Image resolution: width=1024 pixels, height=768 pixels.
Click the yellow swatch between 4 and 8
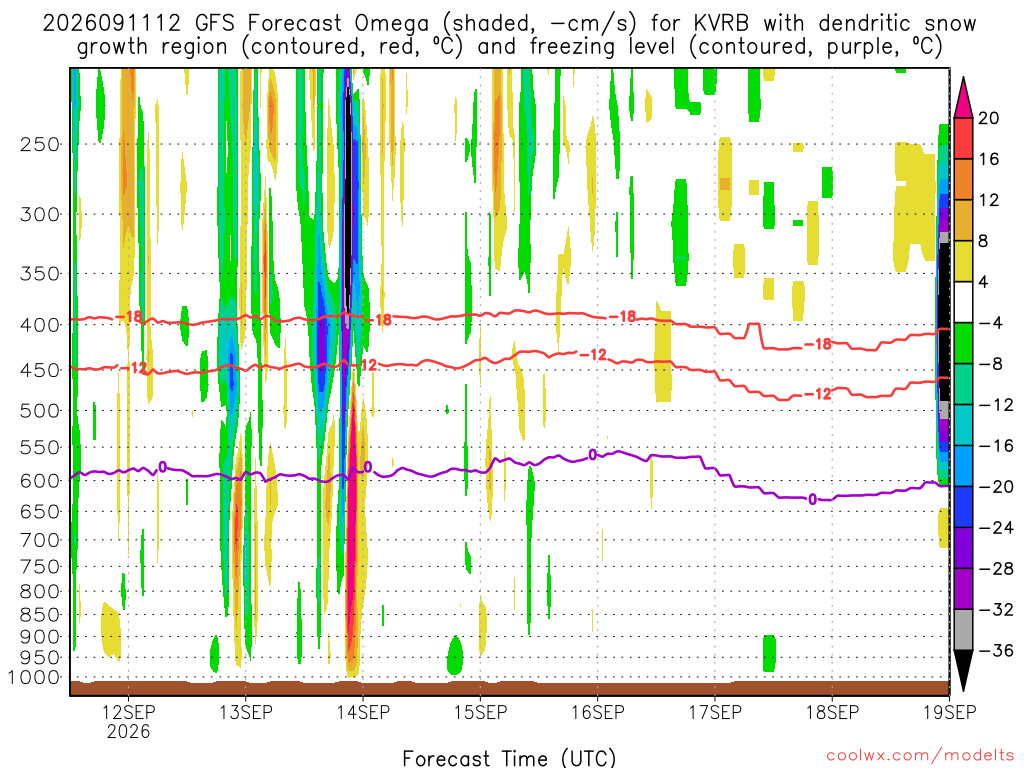click(x=963, y=261)
